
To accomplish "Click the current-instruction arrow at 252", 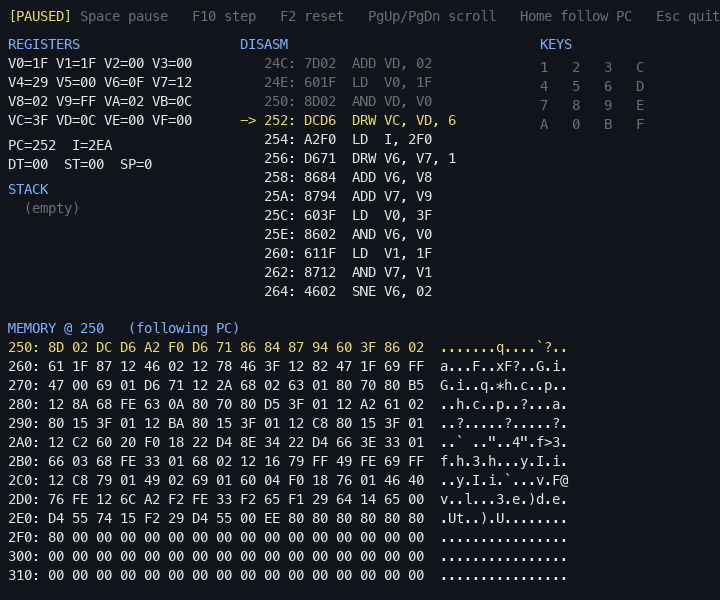I will [248, 120].
